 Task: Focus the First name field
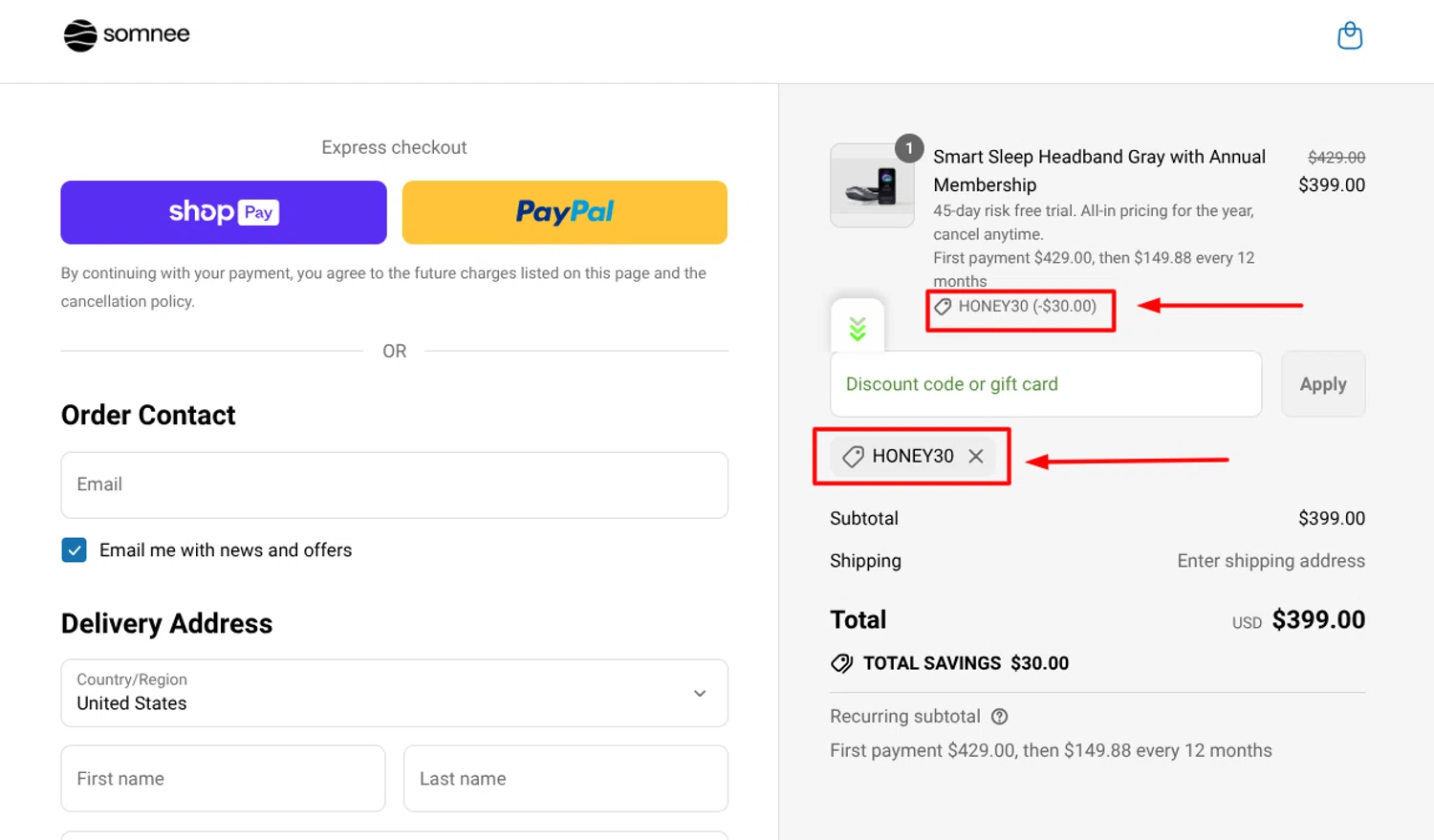coord(223,779)
